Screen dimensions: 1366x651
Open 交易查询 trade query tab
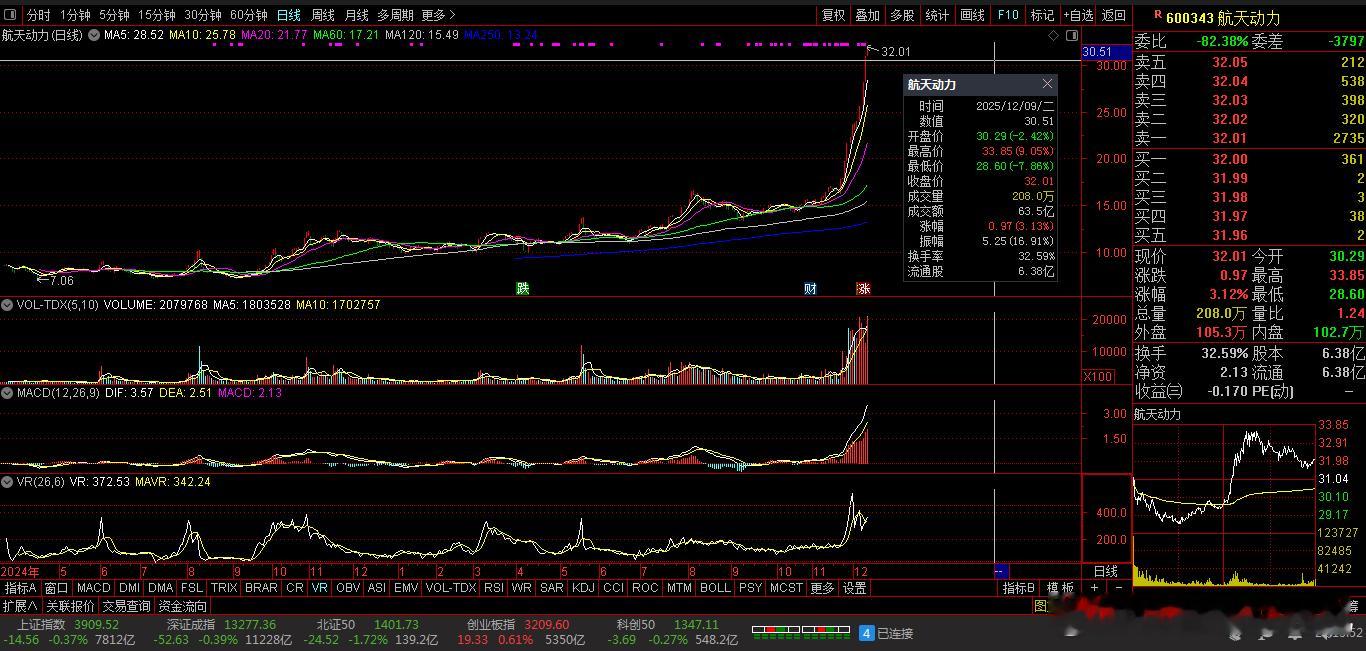(126, 606)
